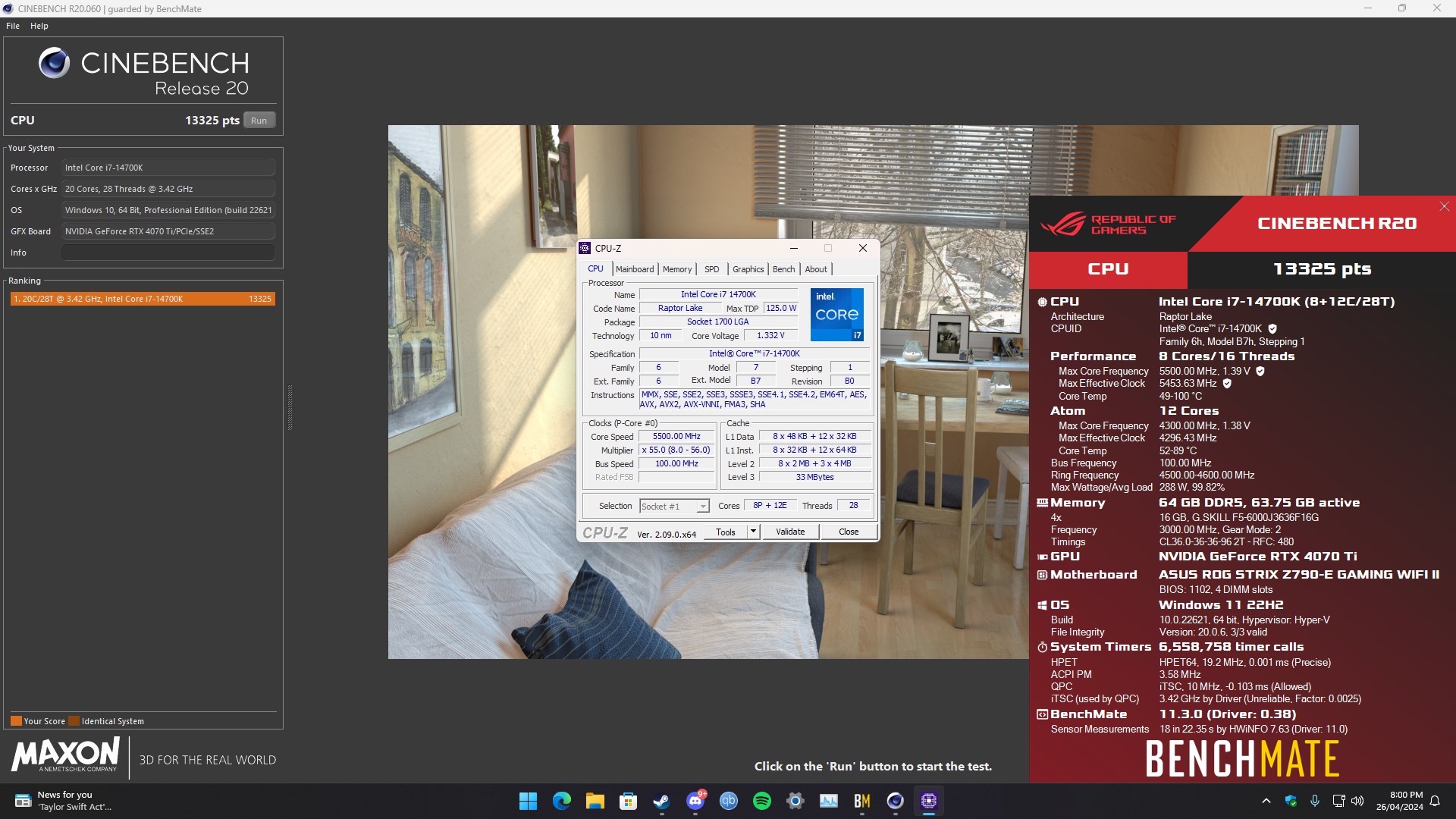Open the BenchMate BM taskbar icon
This screenshot has width=1456, height=819.
pyautogui.click(x=862, y=801)
